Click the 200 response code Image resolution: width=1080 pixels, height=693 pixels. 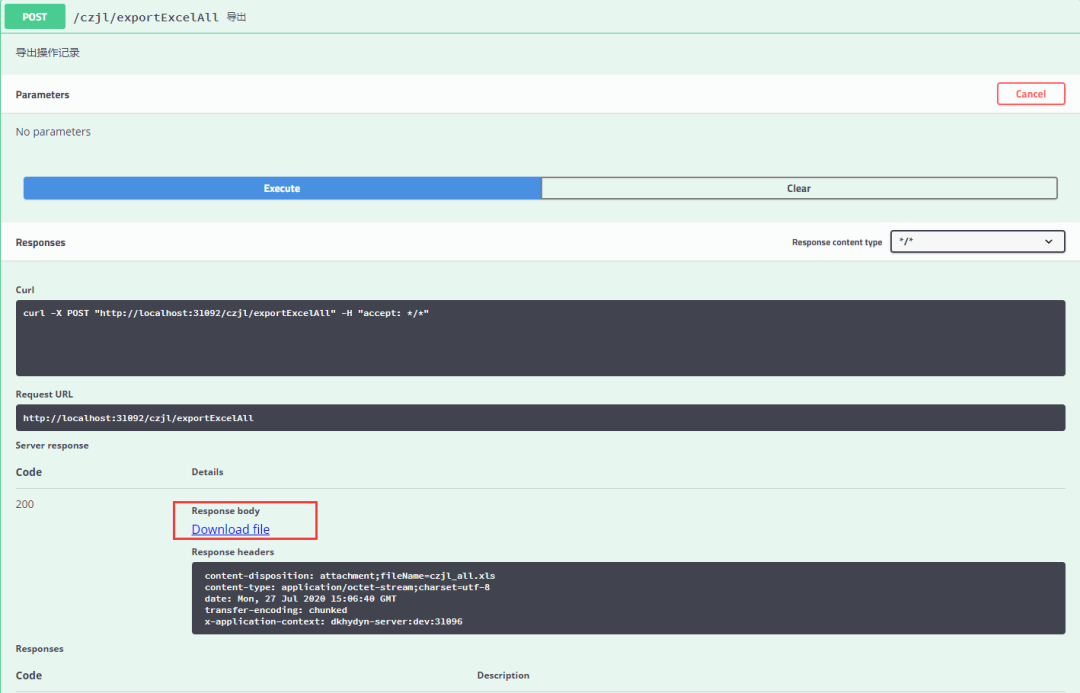24,504
